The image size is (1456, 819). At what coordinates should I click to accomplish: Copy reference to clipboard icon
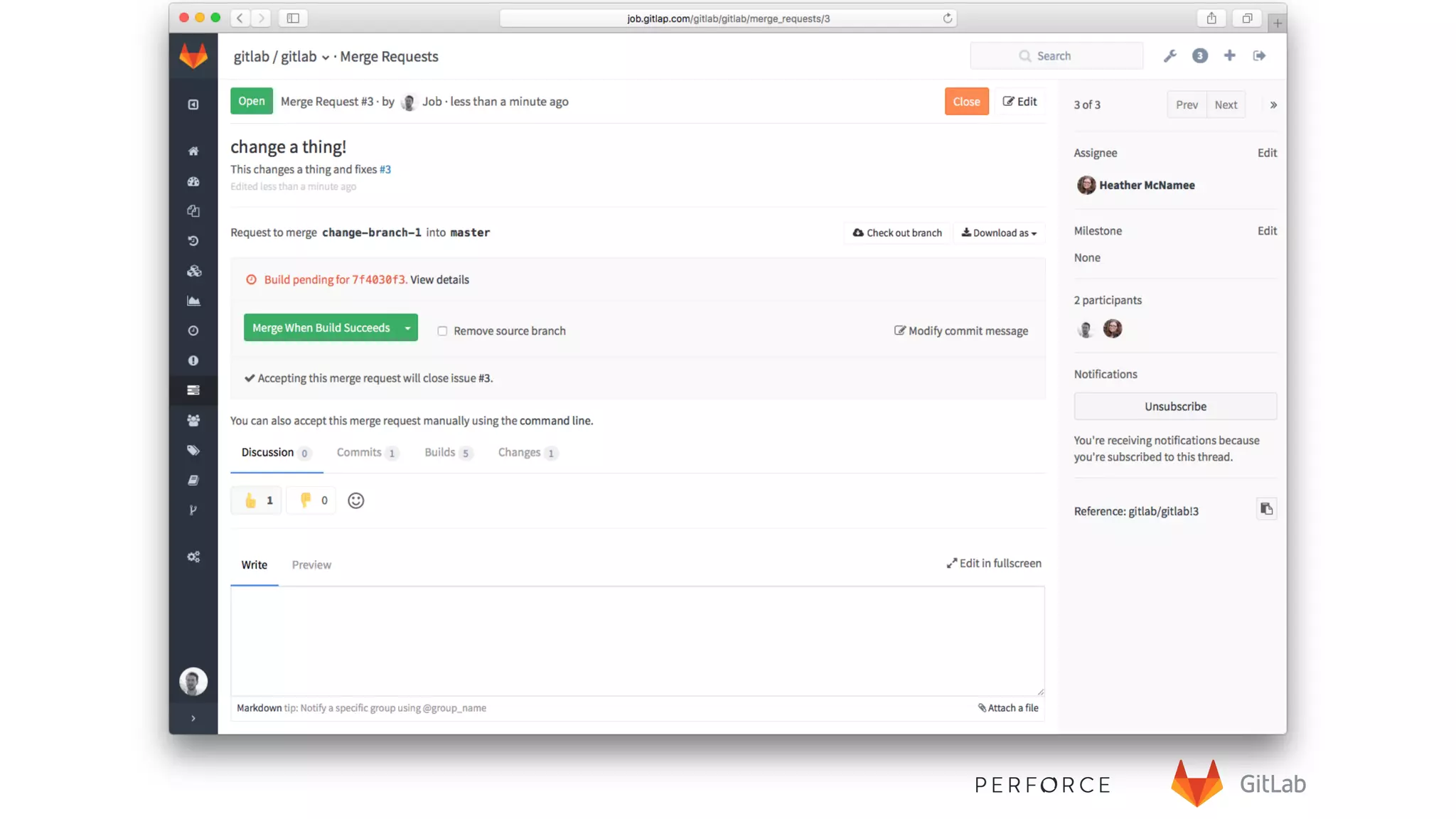tap(1266, 509)
